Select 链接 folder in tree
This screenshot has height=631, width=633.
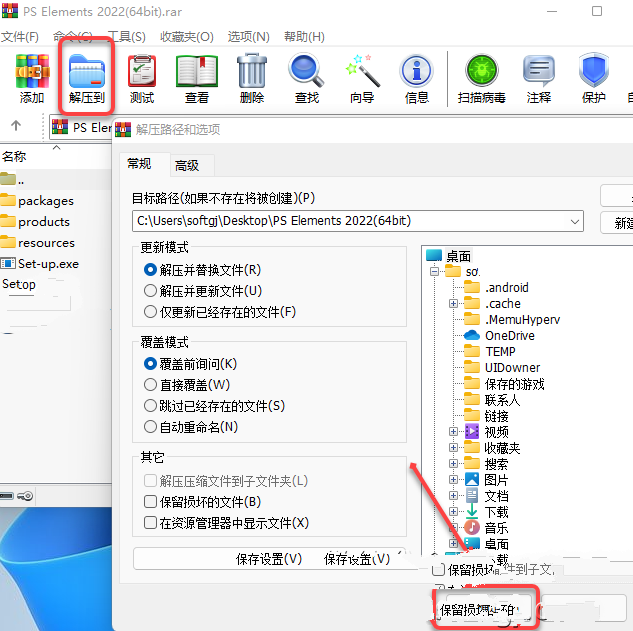click(486, 415)
